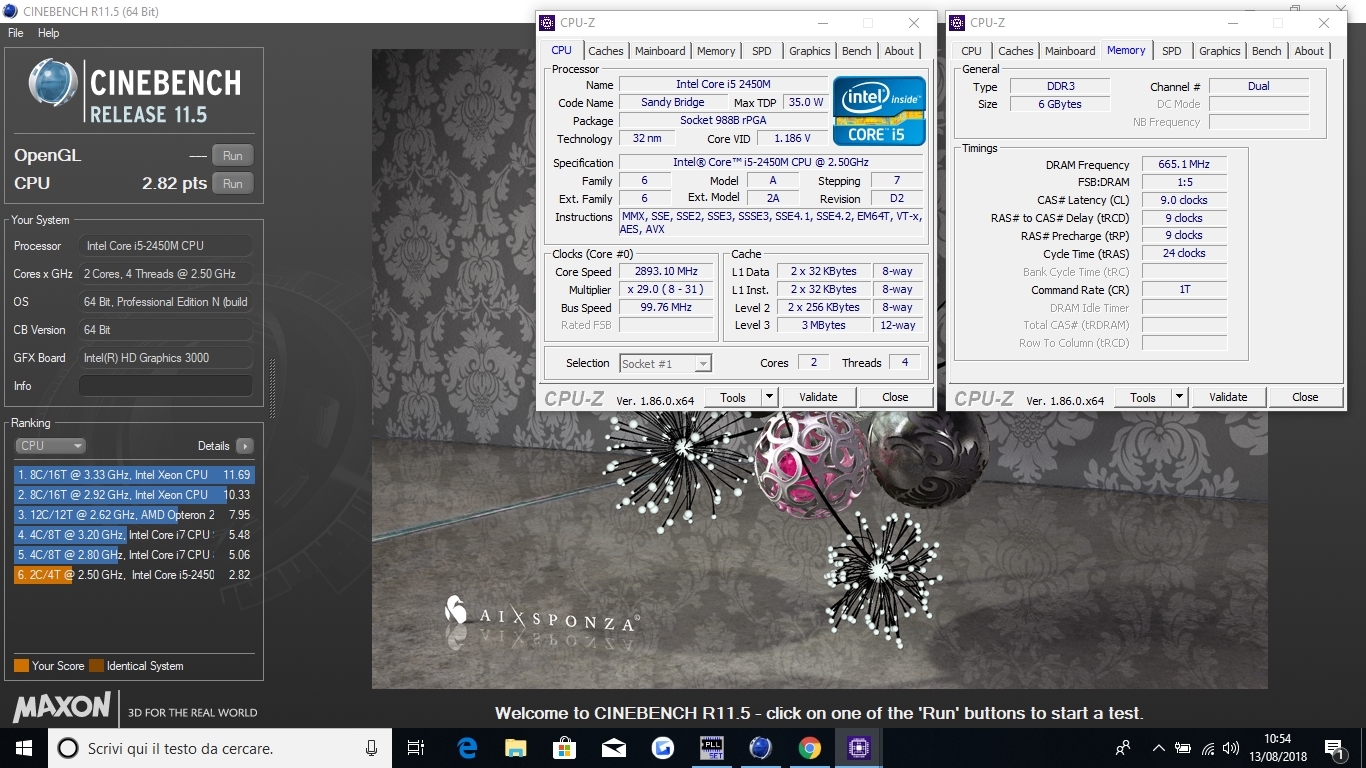Click Close button in left CPU-Z
The width and height of the screenshot is (1366, 768).
coord(895,397)
